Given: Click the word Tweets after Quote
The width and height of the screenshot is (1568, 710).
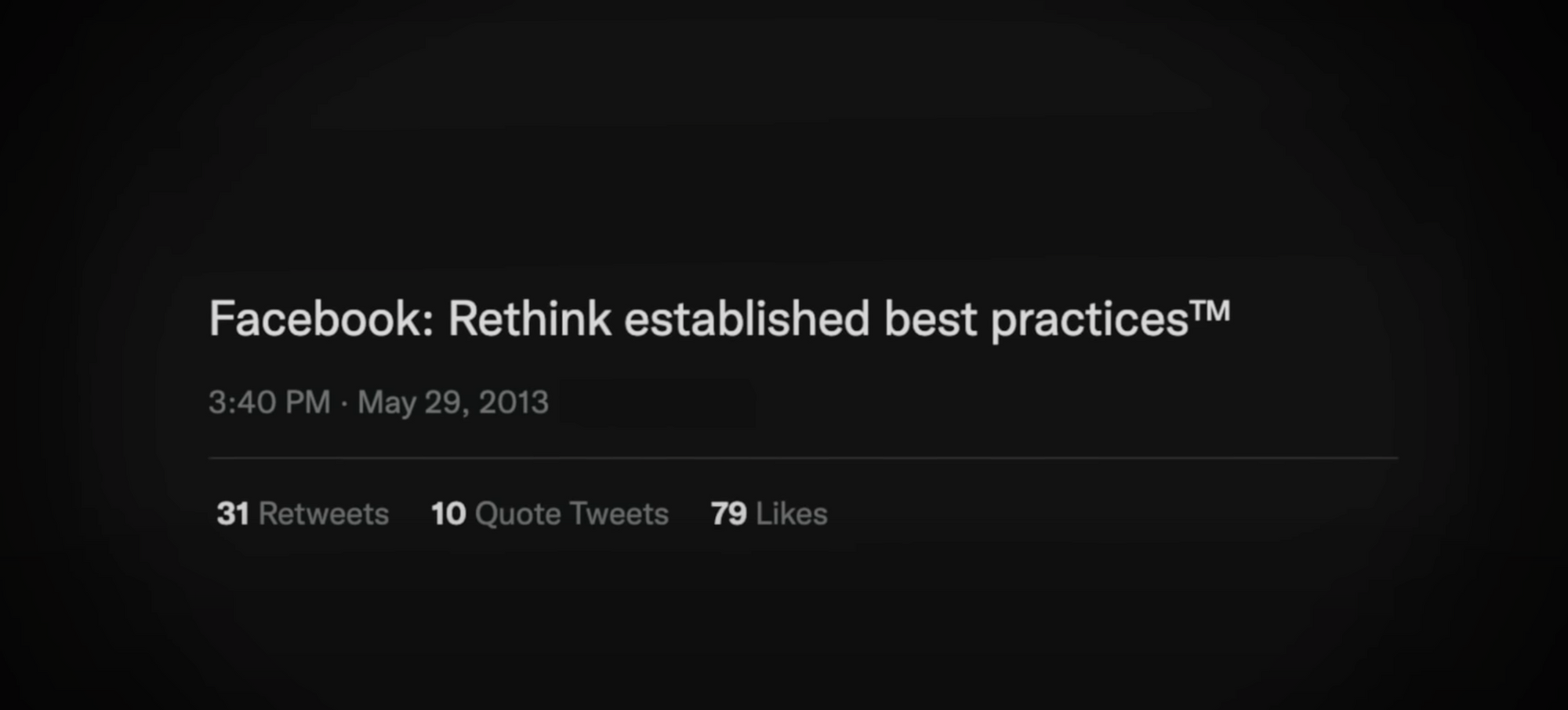Looking at the screenshot, I should pyautogui.click(x=619, y=514).
